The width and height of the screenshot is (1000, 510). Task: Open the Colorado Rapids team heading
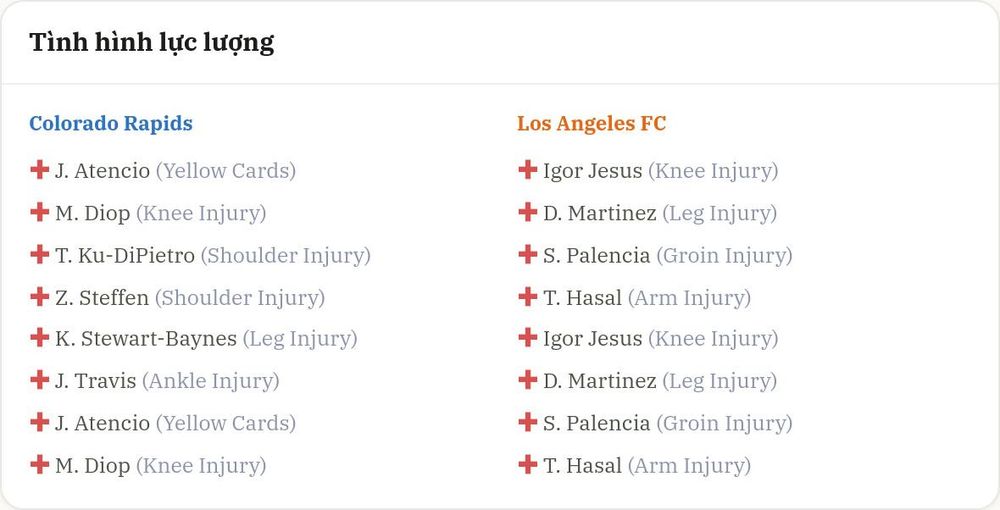tap(111, 123)
